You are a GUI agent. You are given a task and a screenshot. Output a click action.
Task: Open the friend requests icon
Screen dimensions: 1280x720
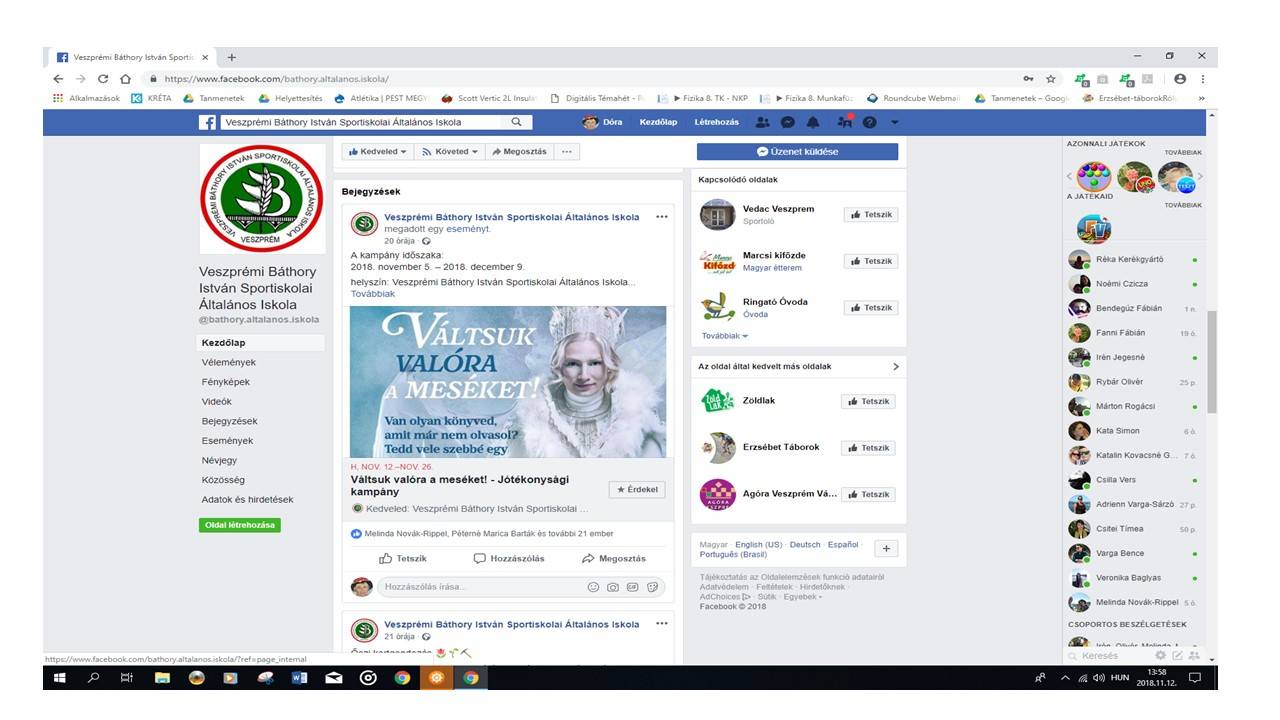pos(762,122)
